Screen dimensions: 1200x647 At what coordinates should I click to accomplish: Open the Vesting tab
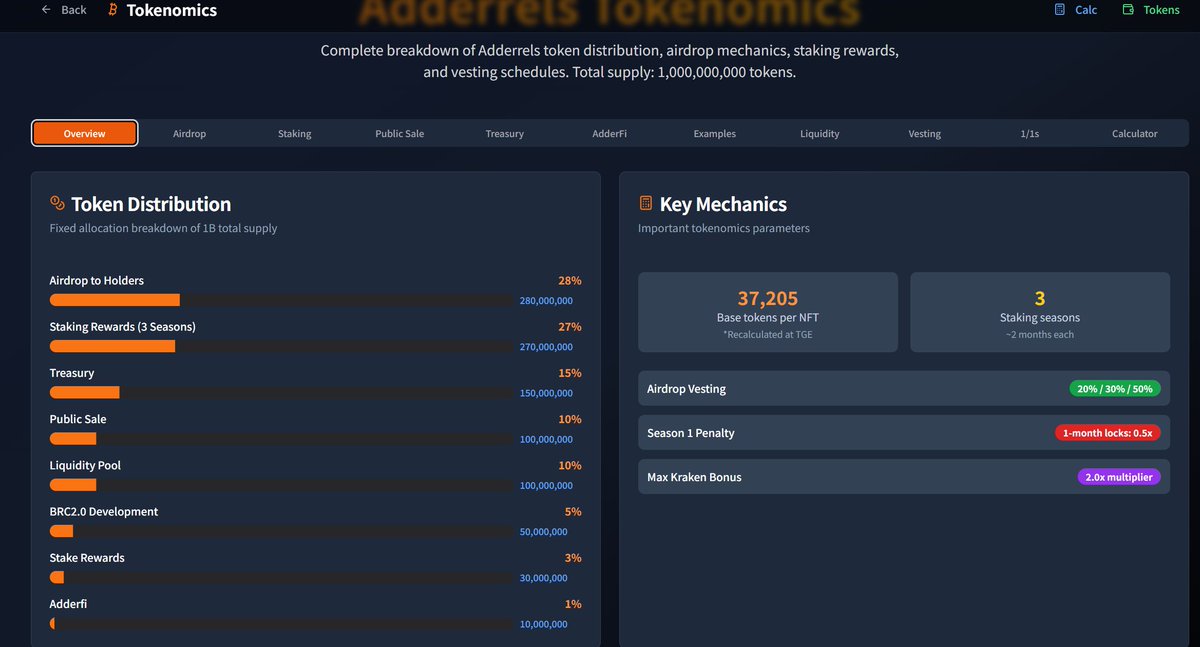click(x=925, y=133)
